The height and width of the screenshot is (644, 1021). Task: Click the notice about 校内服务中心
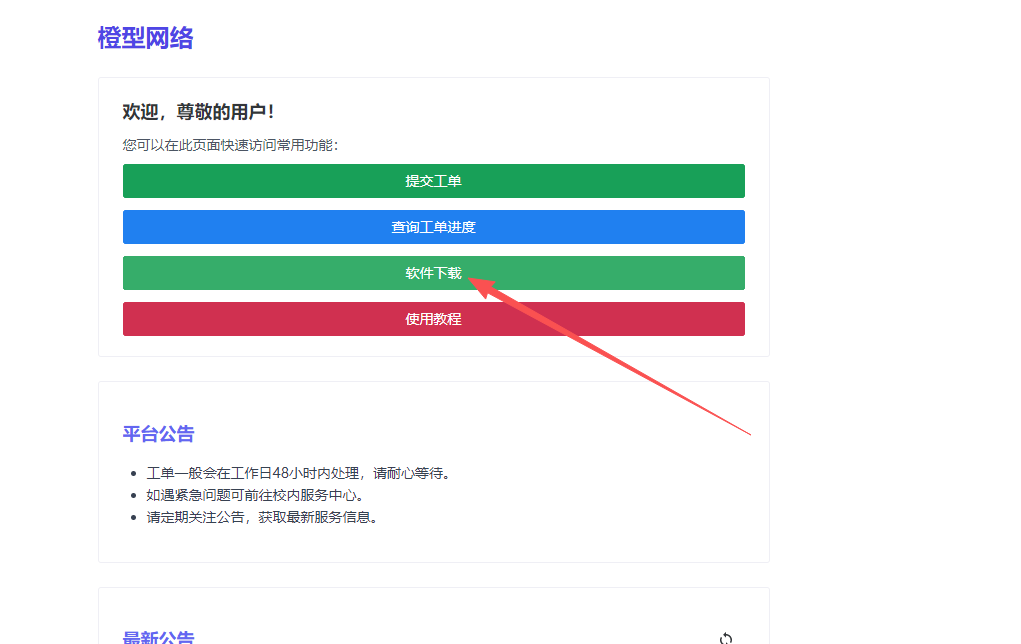coord(255,495)
